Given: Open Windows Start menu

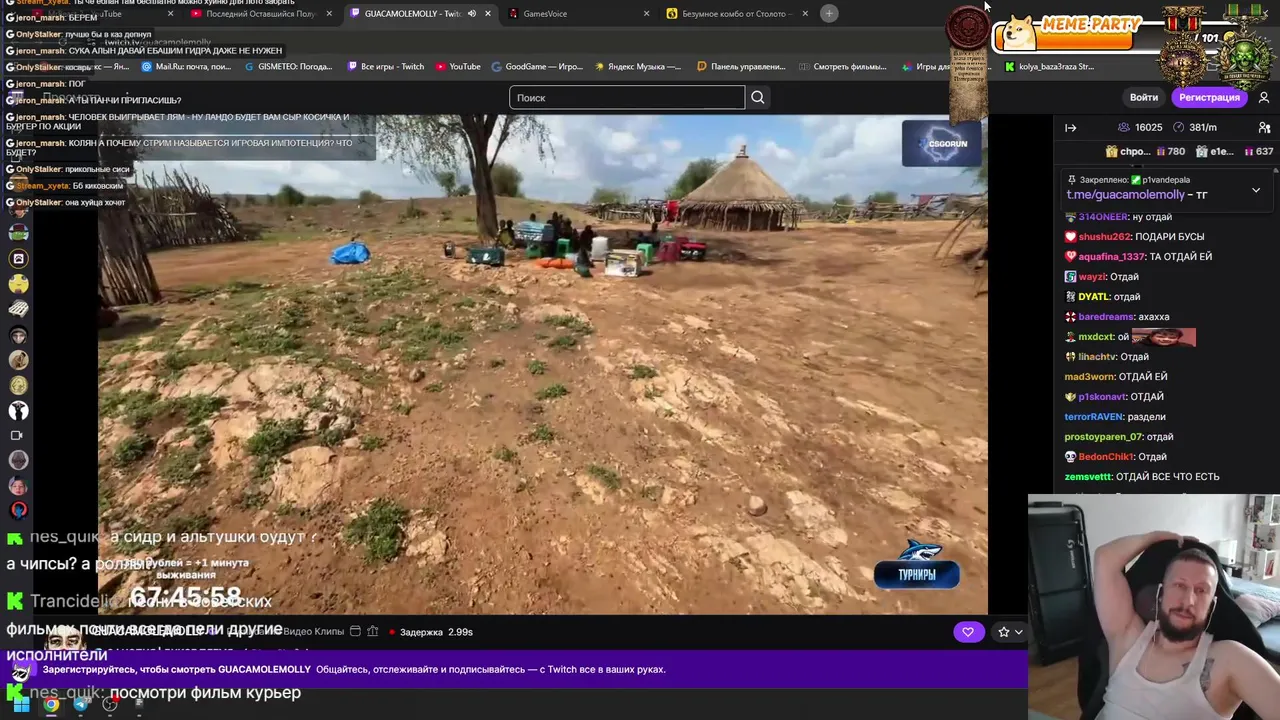Looking at the screenshot, I should [x=21, y=704].
